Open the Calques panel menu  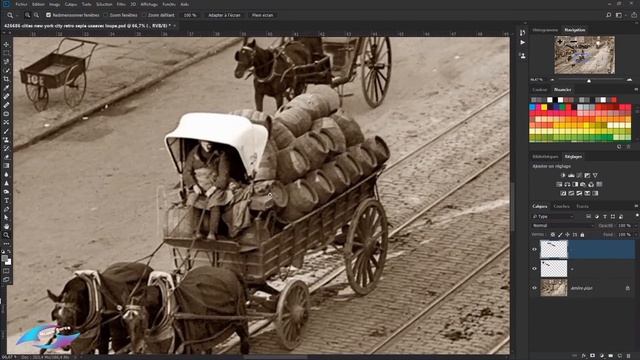click(x=636, y=206)
